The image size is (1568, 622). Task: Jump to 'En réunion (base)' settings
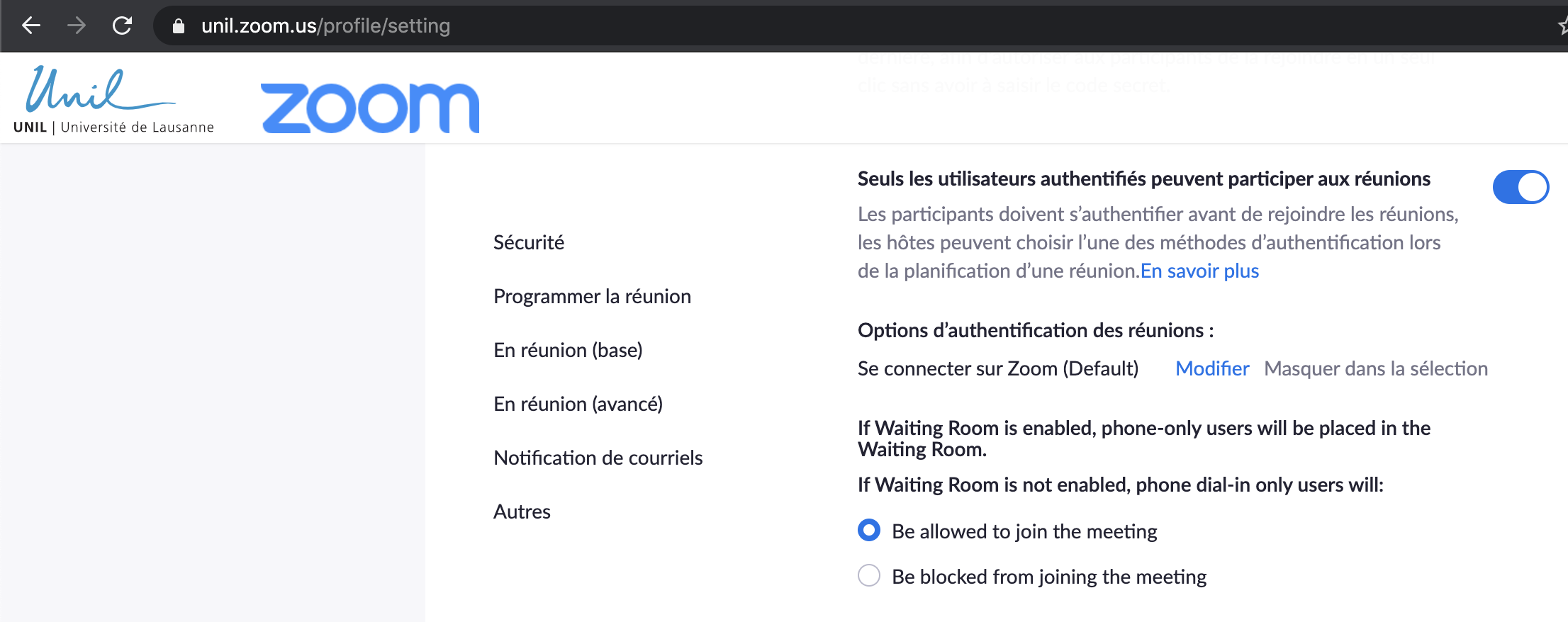[568, 350]
